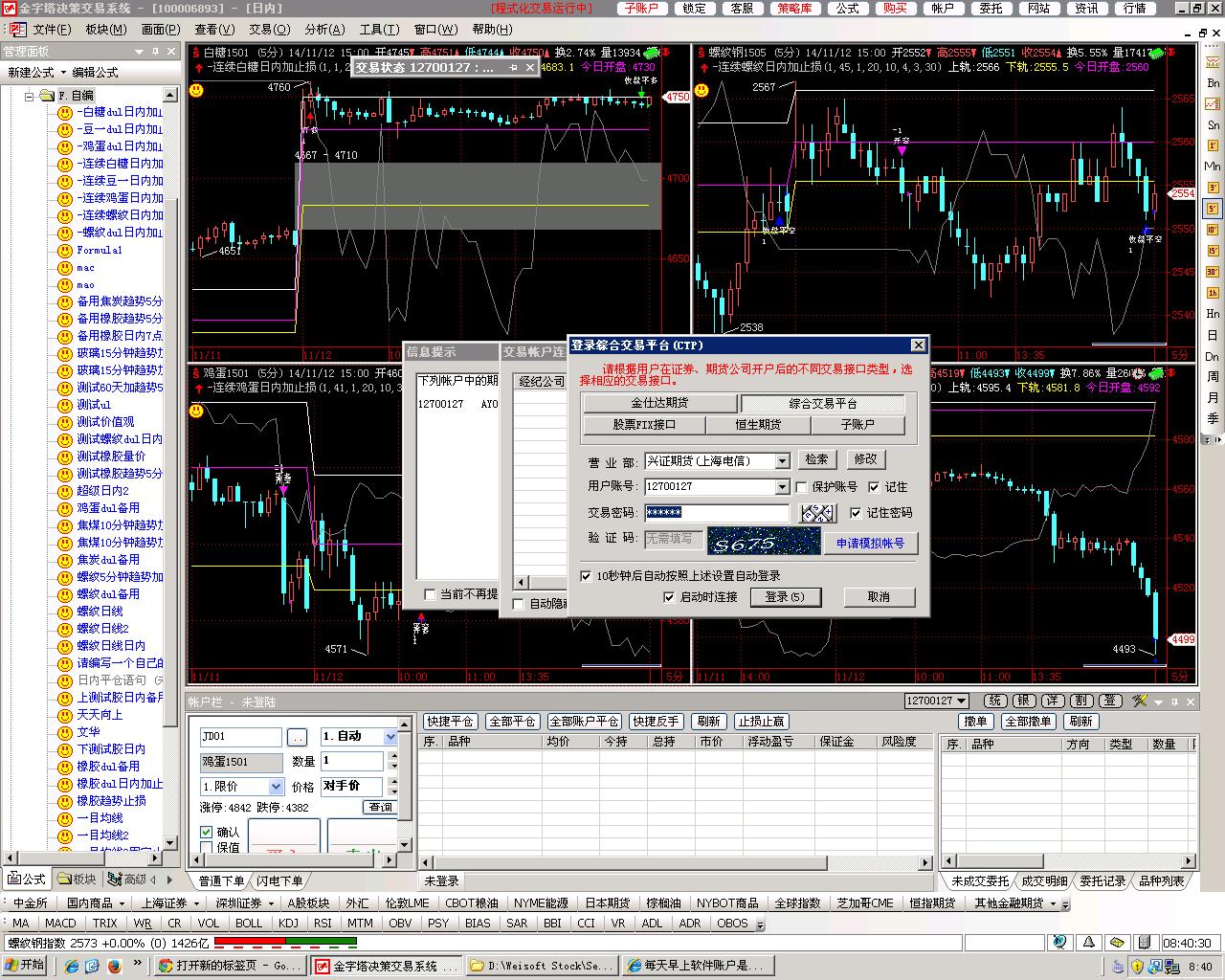This screenshot has width=1225, height=980.
Task: Expand 国内商品 dropdown in market bar
Action: 122,903
